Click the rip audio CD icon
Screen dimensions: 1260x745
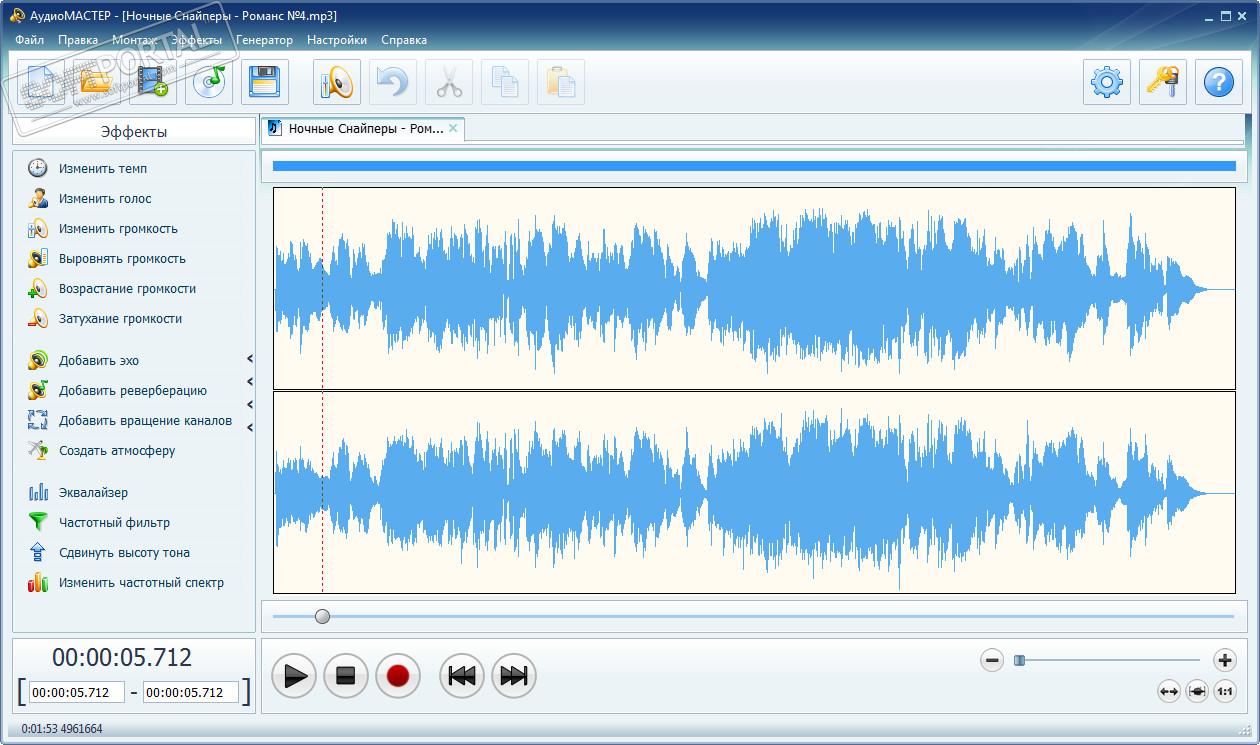pyautogui.click(x=209, y=82)
